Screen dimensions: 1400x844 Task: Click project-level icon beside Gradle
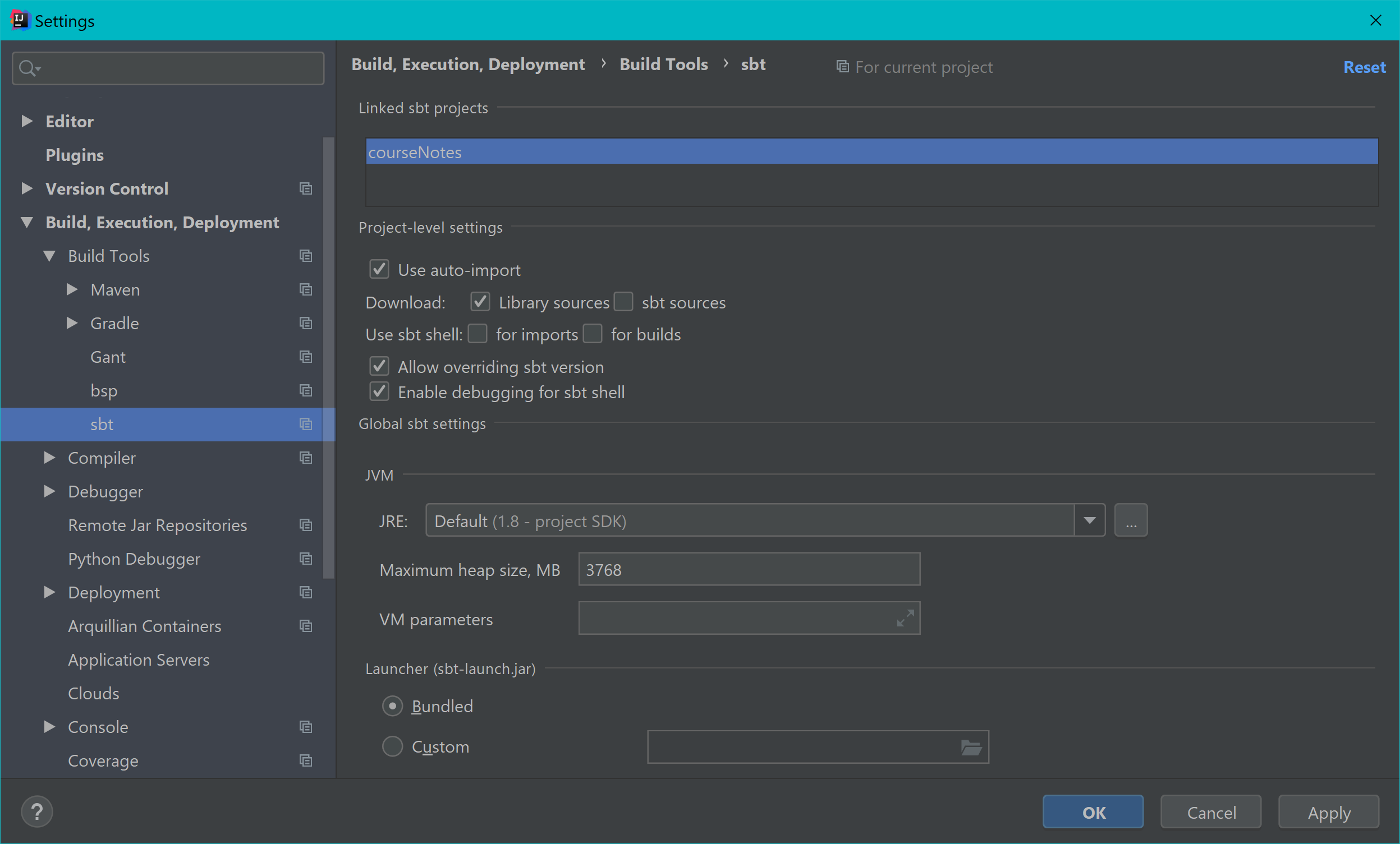[x=306, y=323]
